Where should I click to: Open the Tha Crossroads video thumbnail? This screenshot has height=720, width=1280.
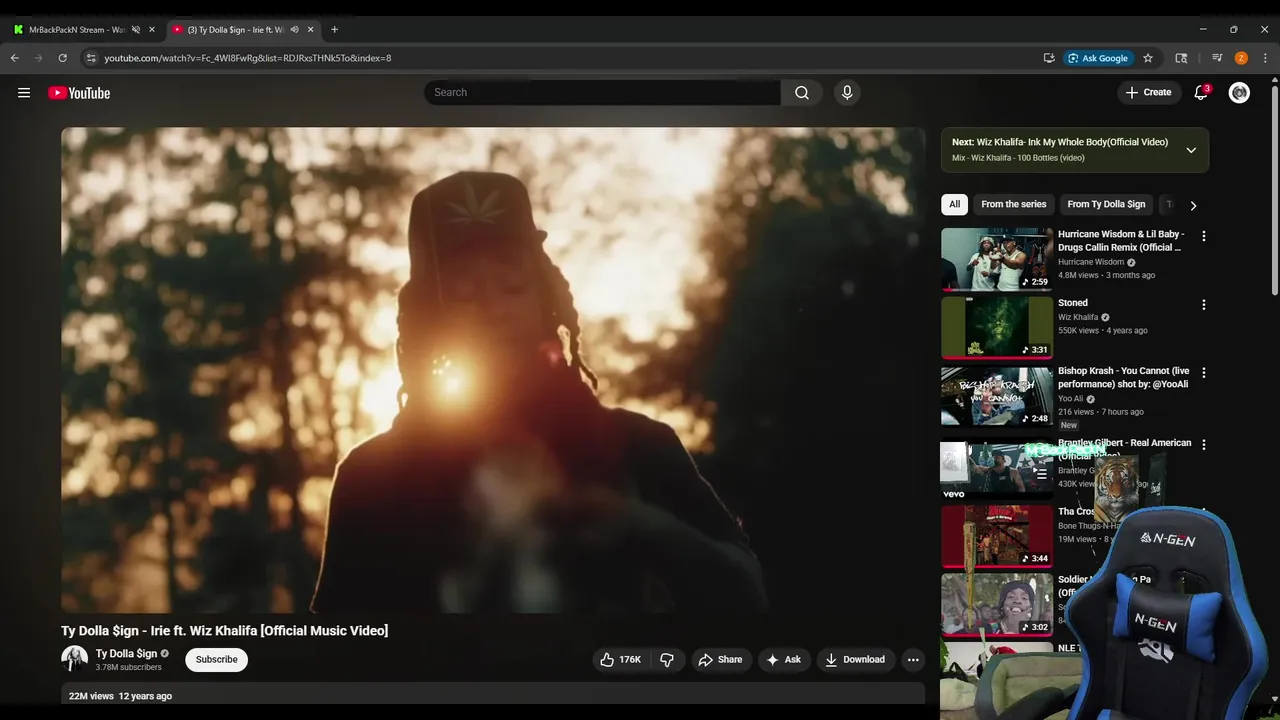tap(997, 536)
